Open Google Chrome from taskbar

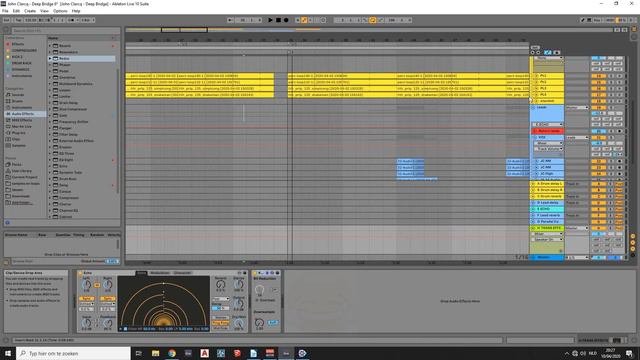[x=171, y=353]
